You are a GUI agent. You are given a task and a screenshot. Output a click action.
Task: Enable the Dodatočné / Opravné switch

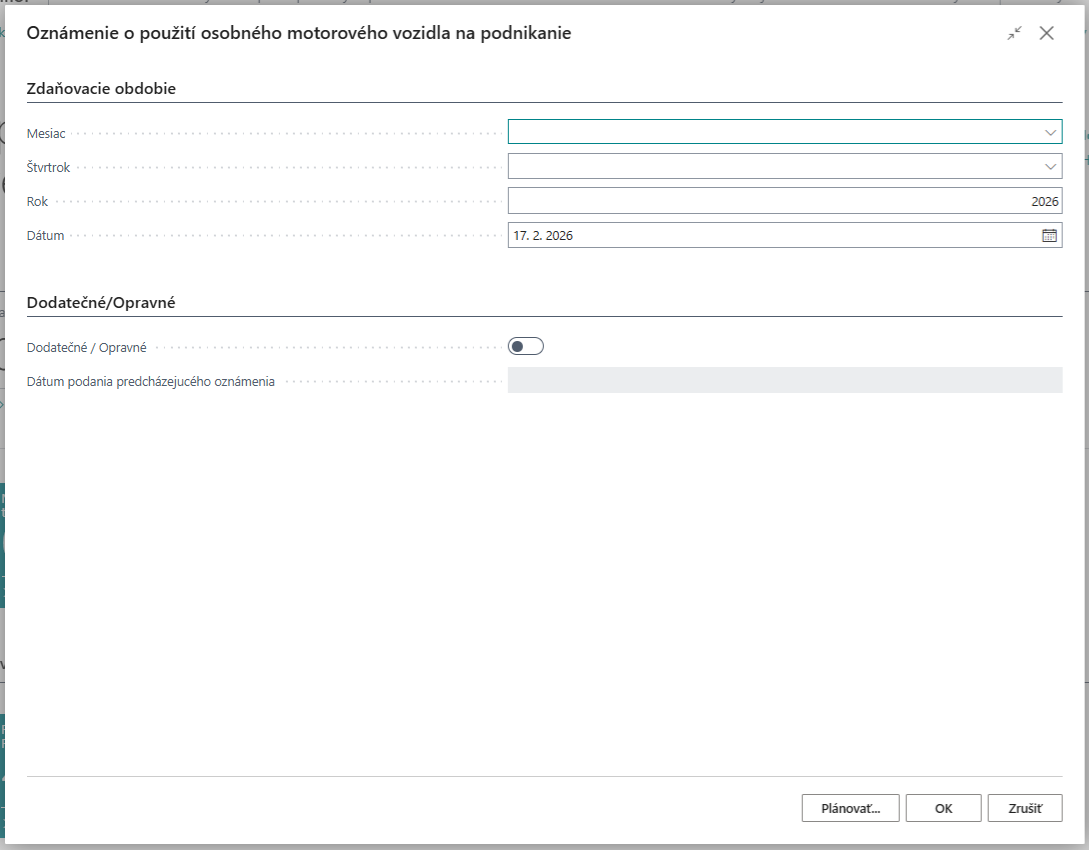click(525, 347)
